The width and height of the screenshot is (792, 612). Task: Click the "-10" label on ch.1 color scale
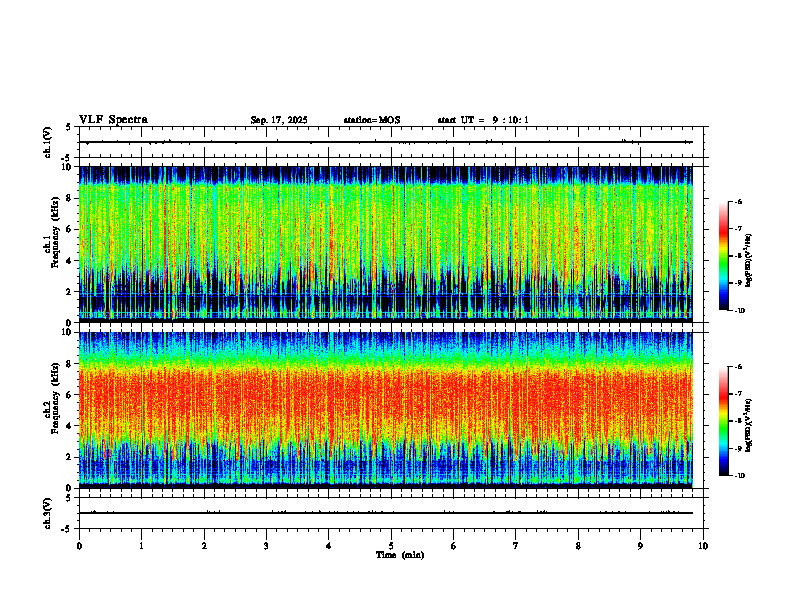pos(739,311)
